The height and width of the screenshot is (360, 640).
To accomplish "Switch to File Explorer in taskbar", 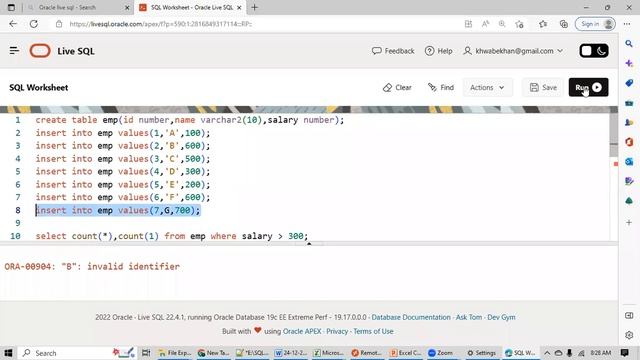I will click(x=175, y=353).
